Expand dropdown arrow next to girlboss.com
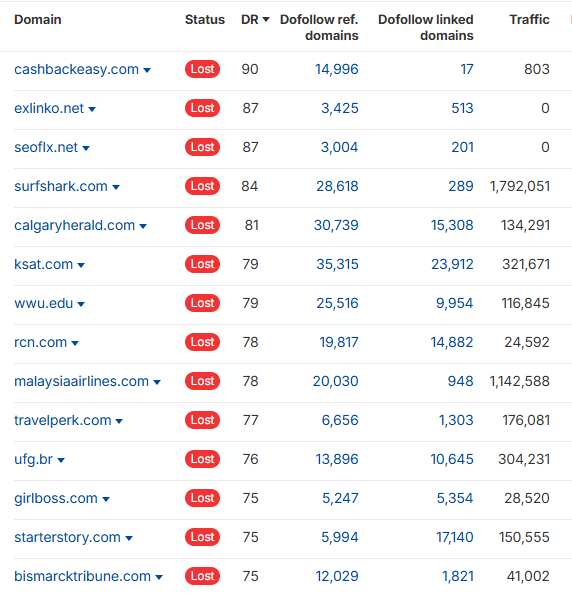 coord(106,500)
